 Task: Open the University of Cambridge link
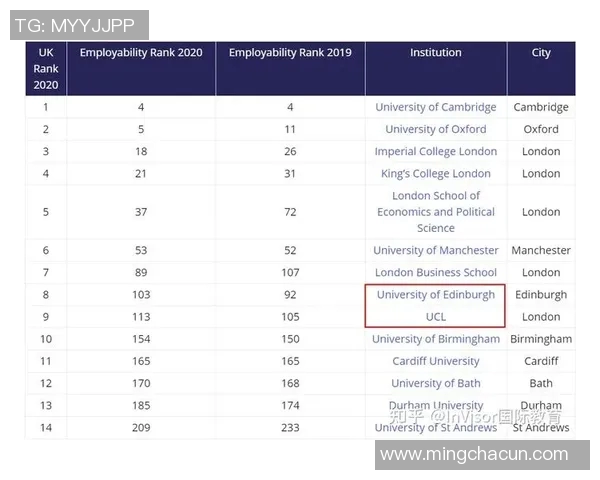(435, 107)
